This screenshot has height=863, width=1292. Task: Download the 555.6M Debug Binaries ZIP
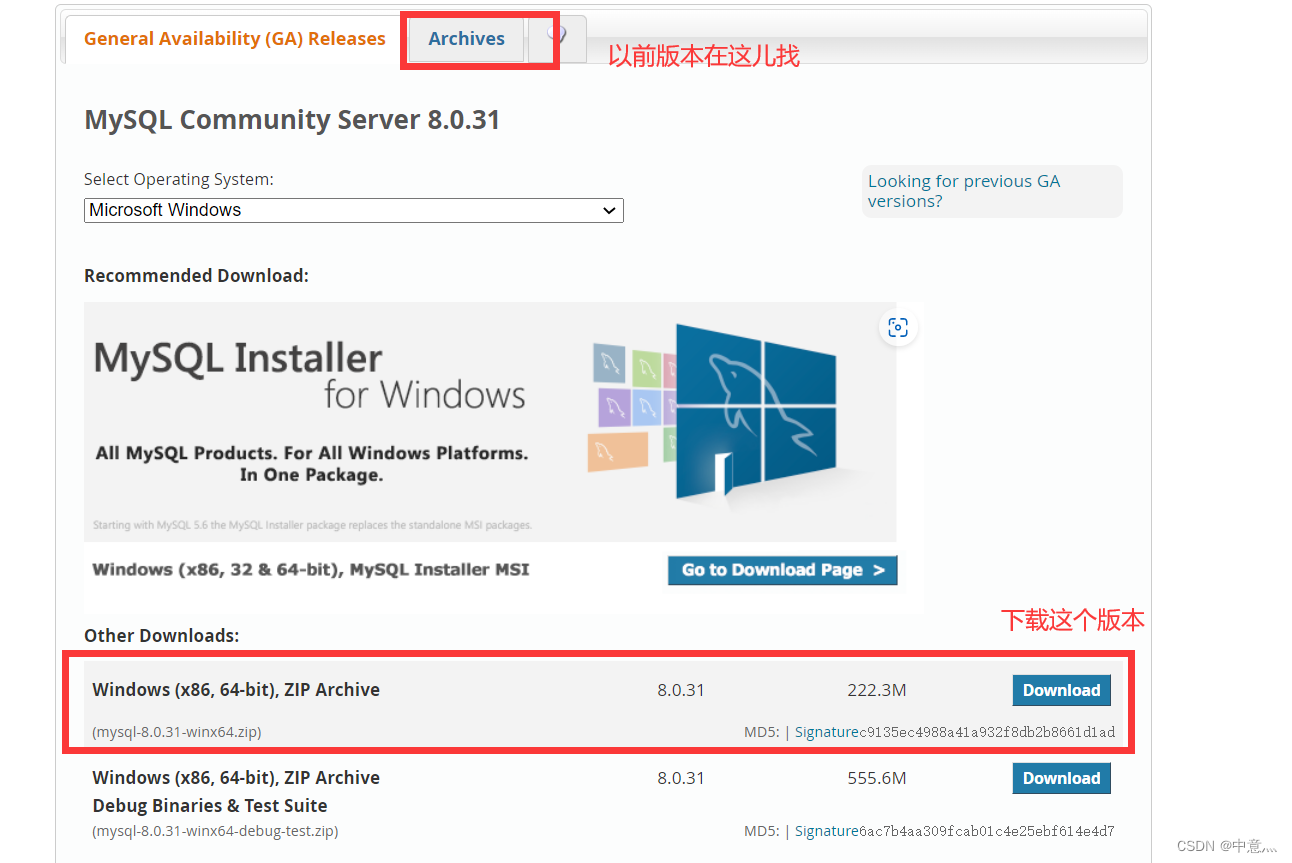[1061, 778]
